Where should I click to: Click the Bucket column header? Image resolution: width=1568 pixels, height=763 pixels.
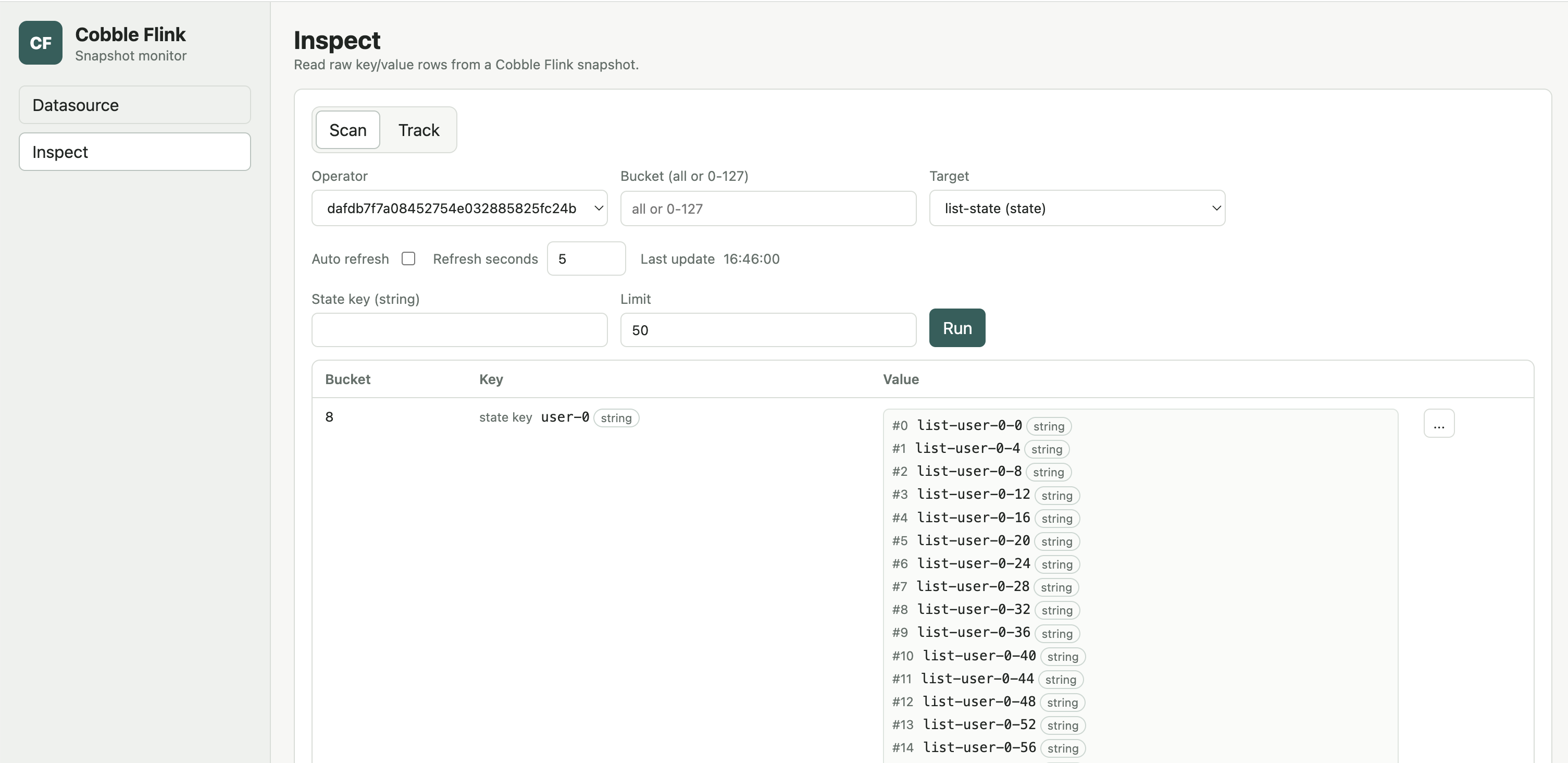(x=347, y=379)
